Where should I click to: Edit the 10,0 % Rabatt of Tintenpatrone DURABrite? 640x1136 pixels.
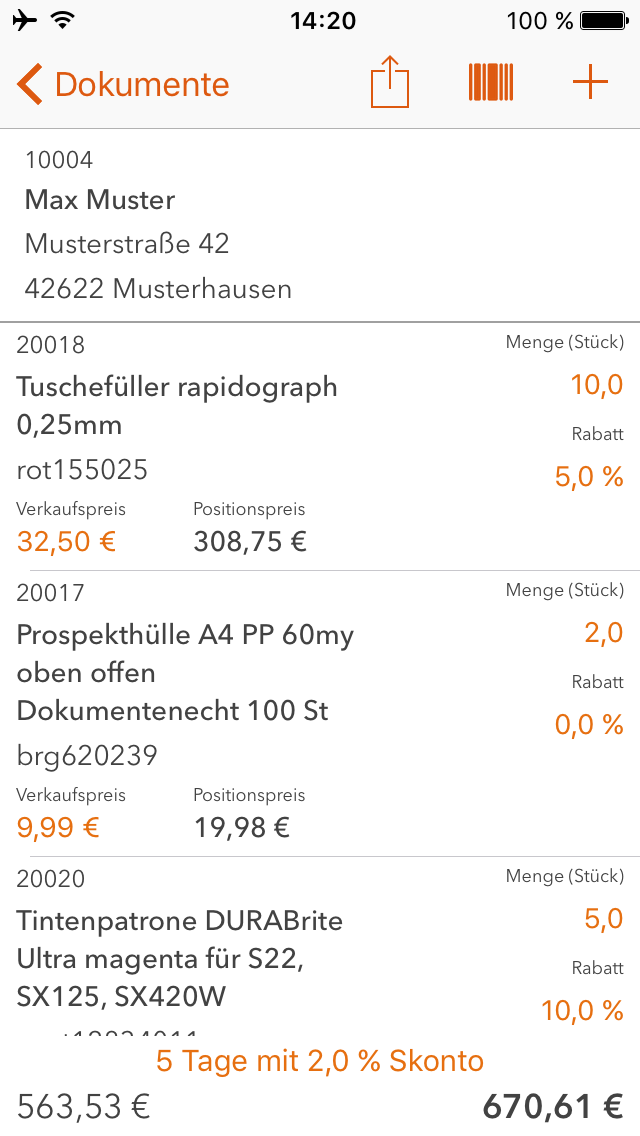pos(583,1010)
